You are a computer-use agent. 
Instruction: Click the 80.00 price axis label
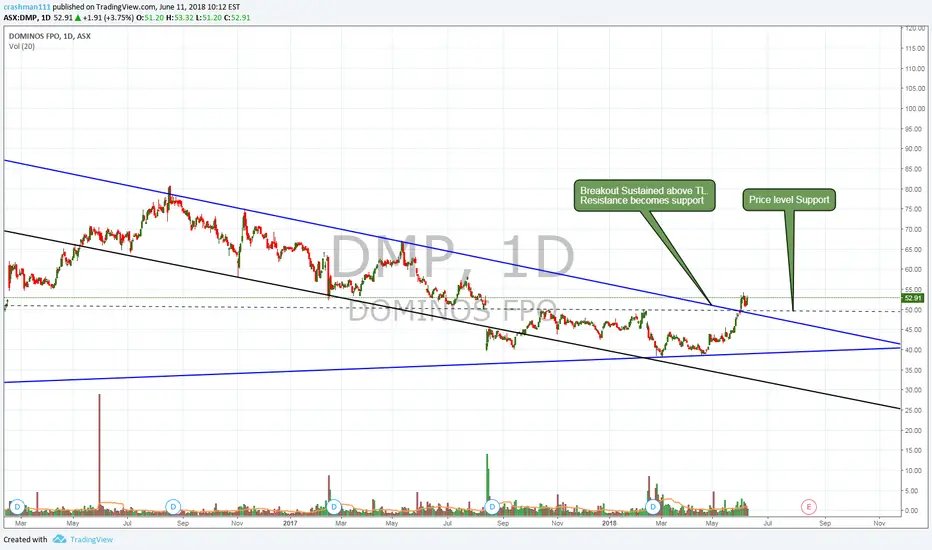click(x=915, y=189)
